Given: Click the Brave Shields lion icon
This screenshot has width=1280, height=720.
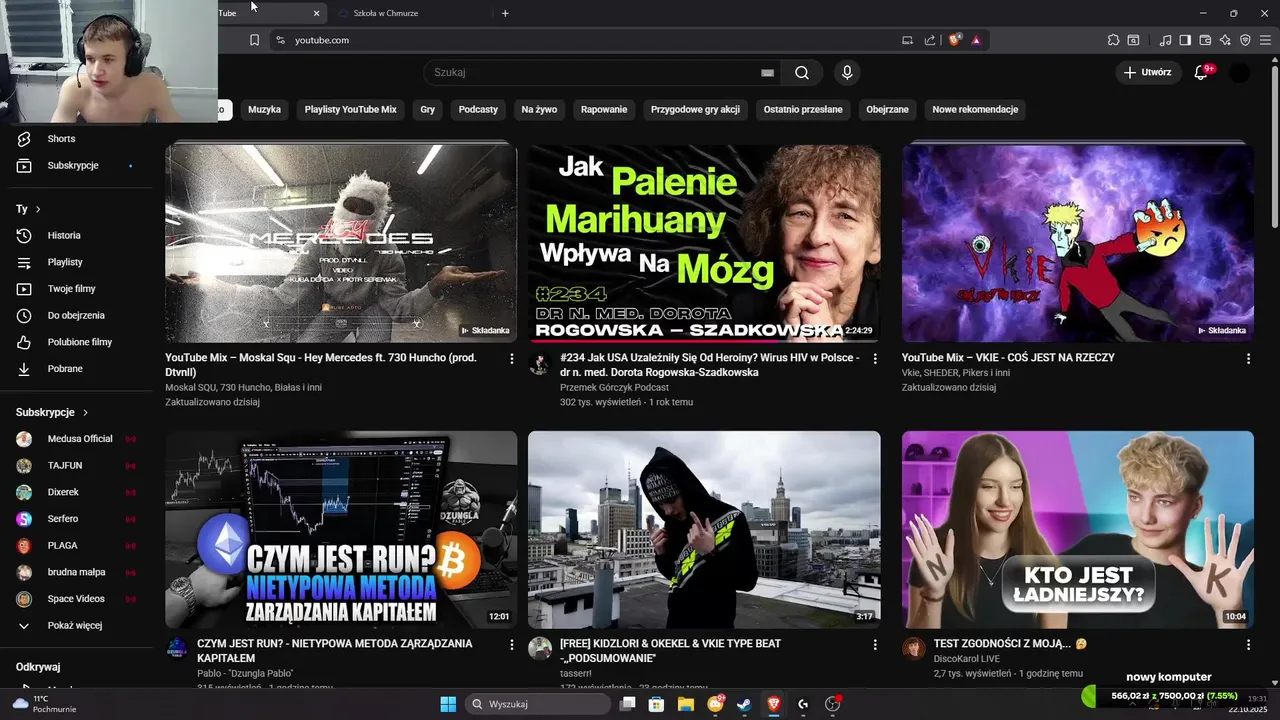Looking at the screenshot, I should click(x=955, y=40).
